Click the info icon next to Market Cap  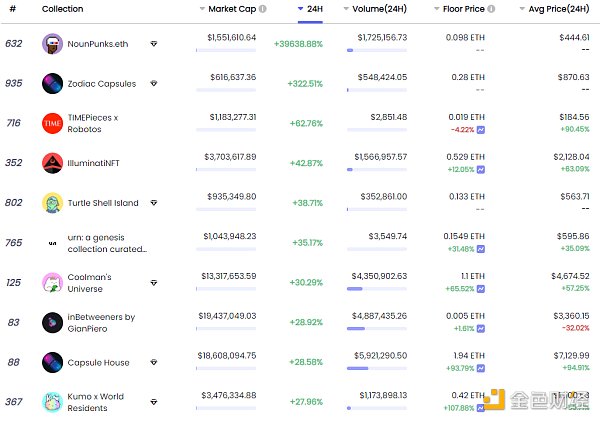262,9
